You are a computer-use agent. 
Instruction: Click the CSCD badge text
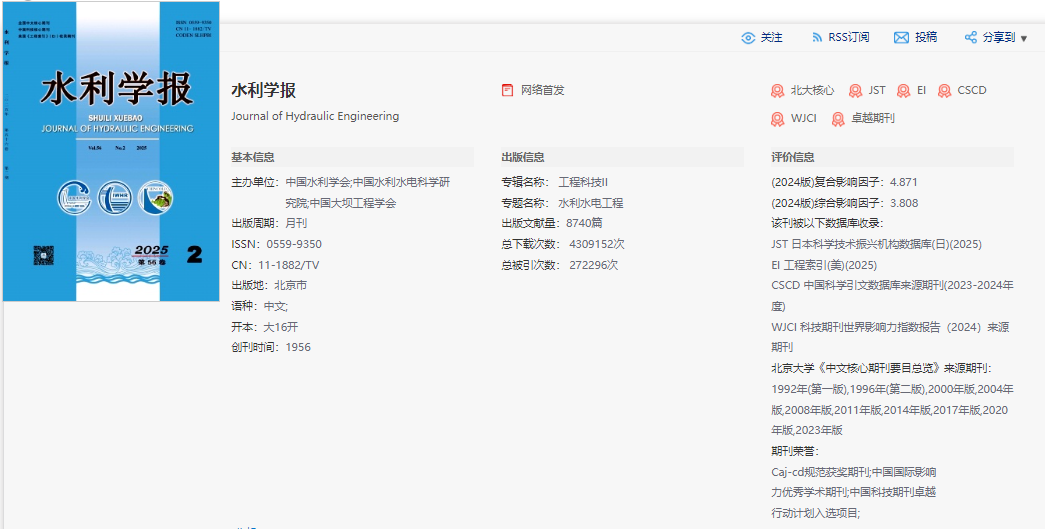tap(972, 90)
